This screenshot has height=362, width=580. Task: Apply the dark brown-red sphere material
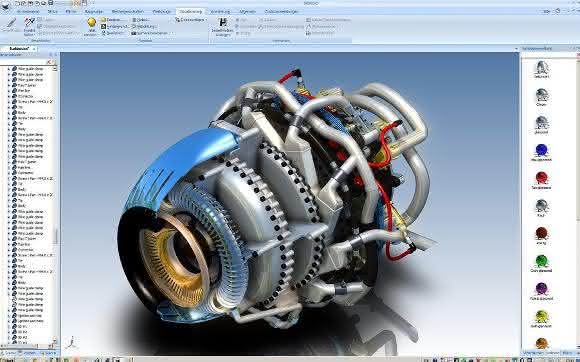541,233
